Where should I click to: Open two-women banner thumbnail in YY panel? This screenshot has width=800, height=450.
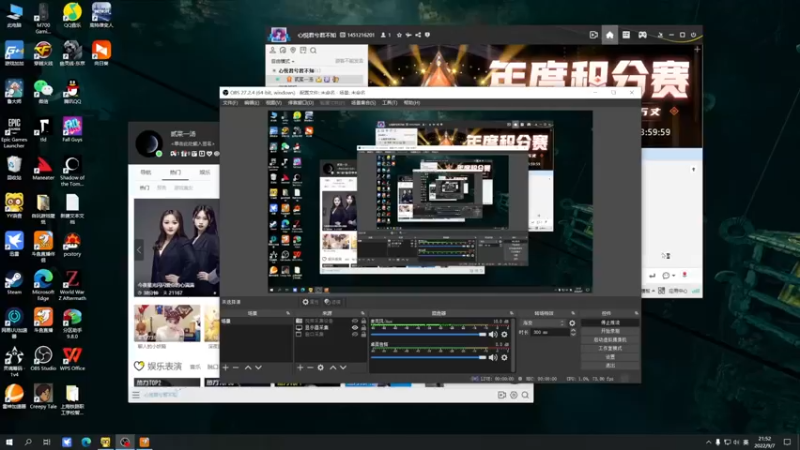[177, 248]
